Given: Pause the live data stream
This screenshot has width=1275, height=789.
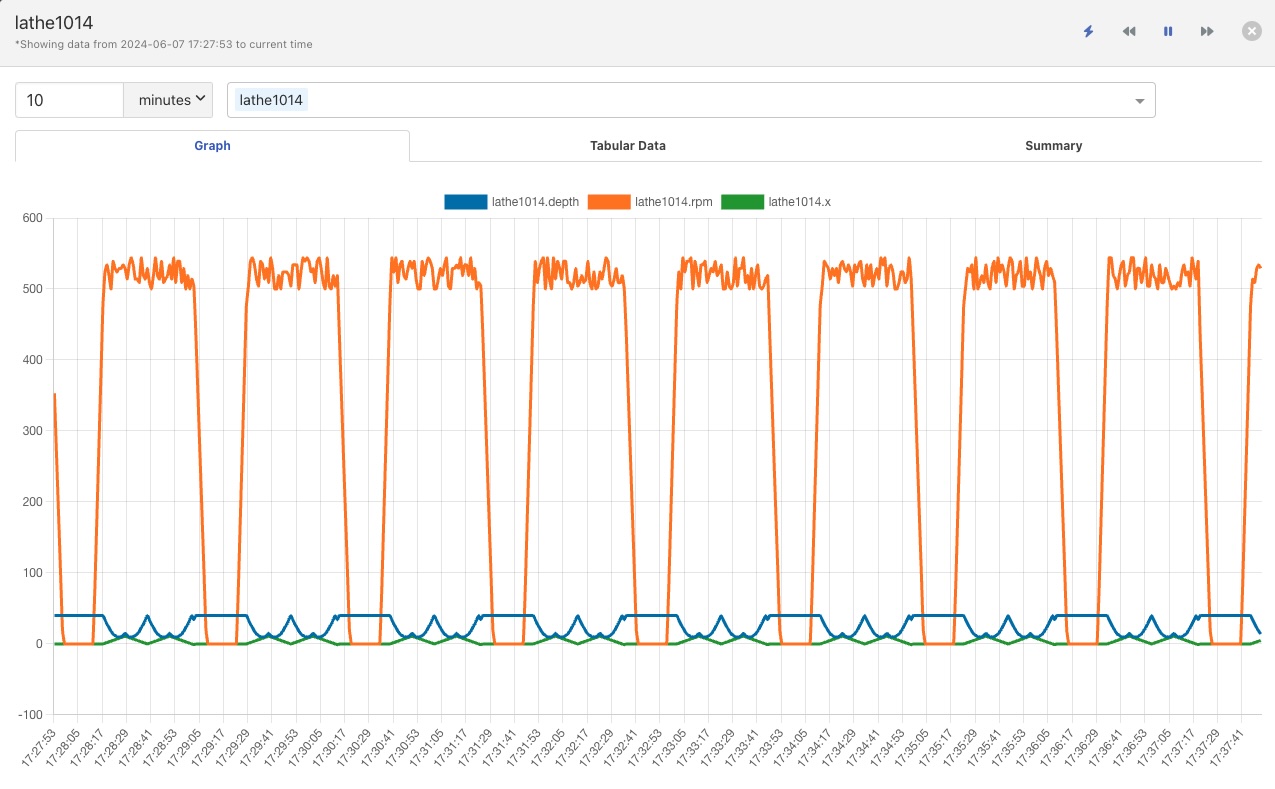Looking at the screenshot, I should [x=1168, y=32].
